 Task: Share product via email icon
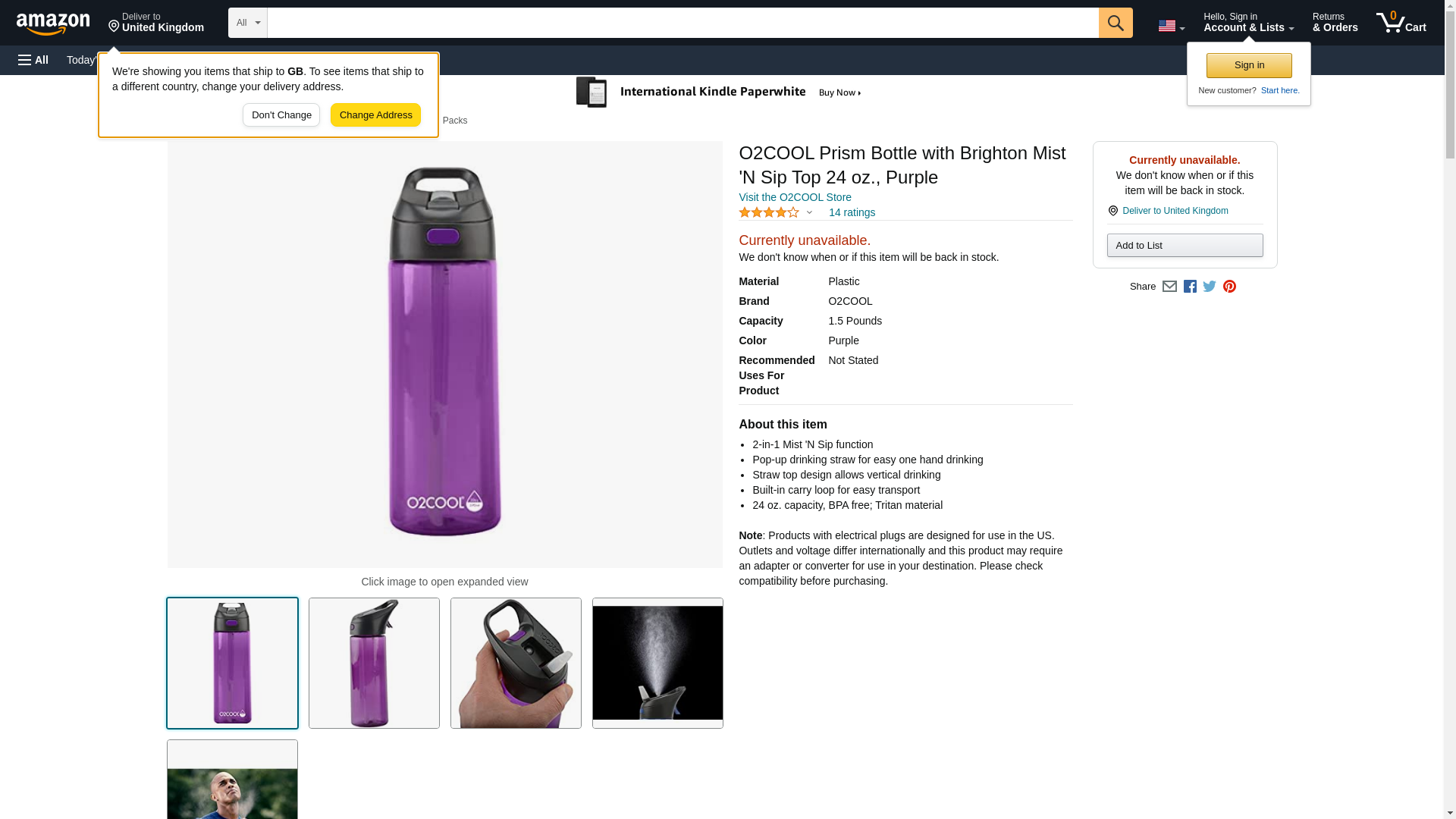pyautogui.click(x=1169, y=287)
